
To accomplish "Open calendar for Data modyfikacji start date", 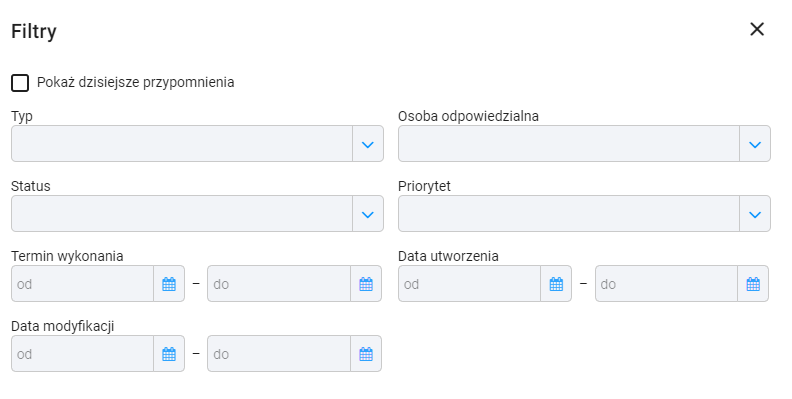I will tap(169, 354).
